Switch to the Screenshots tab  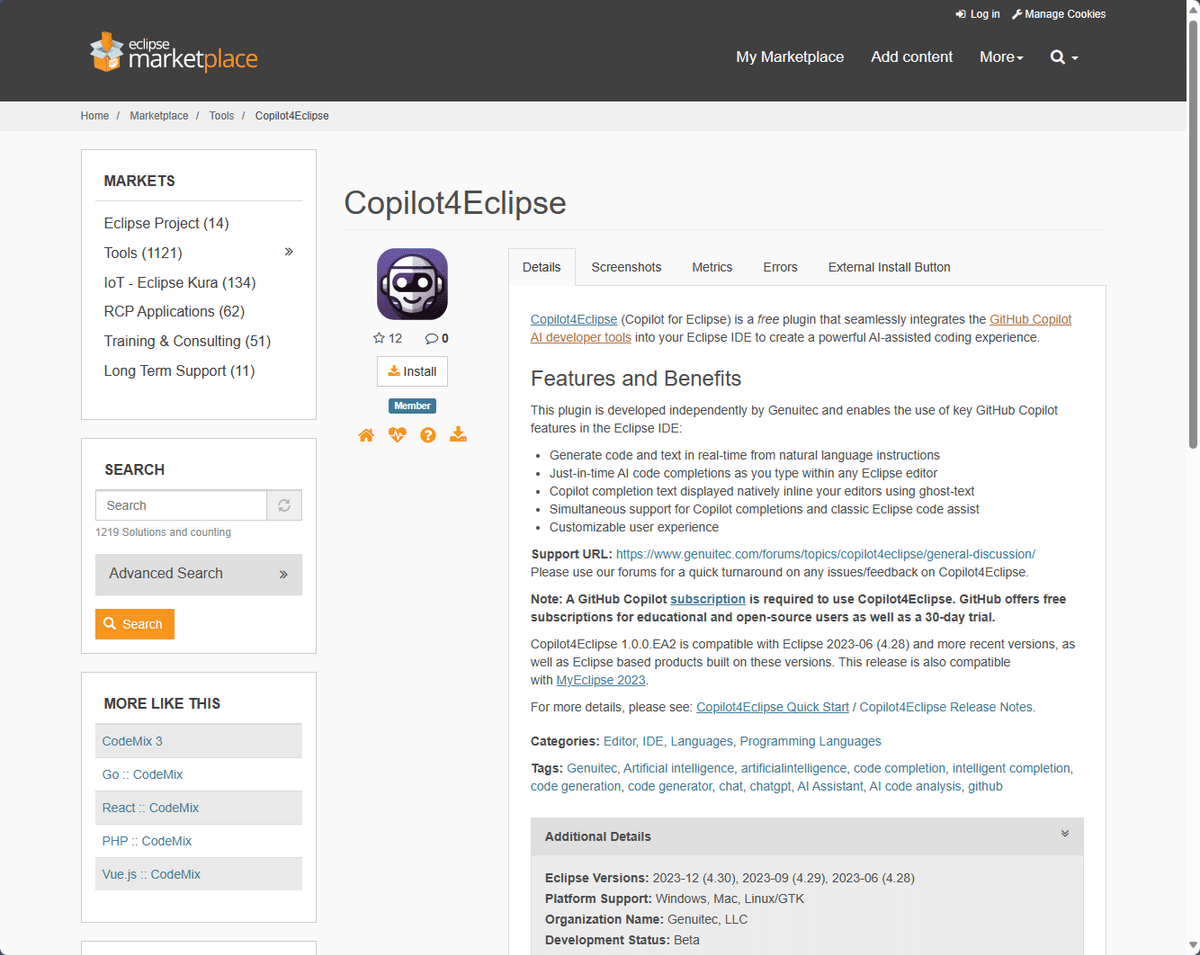(626, 267)
